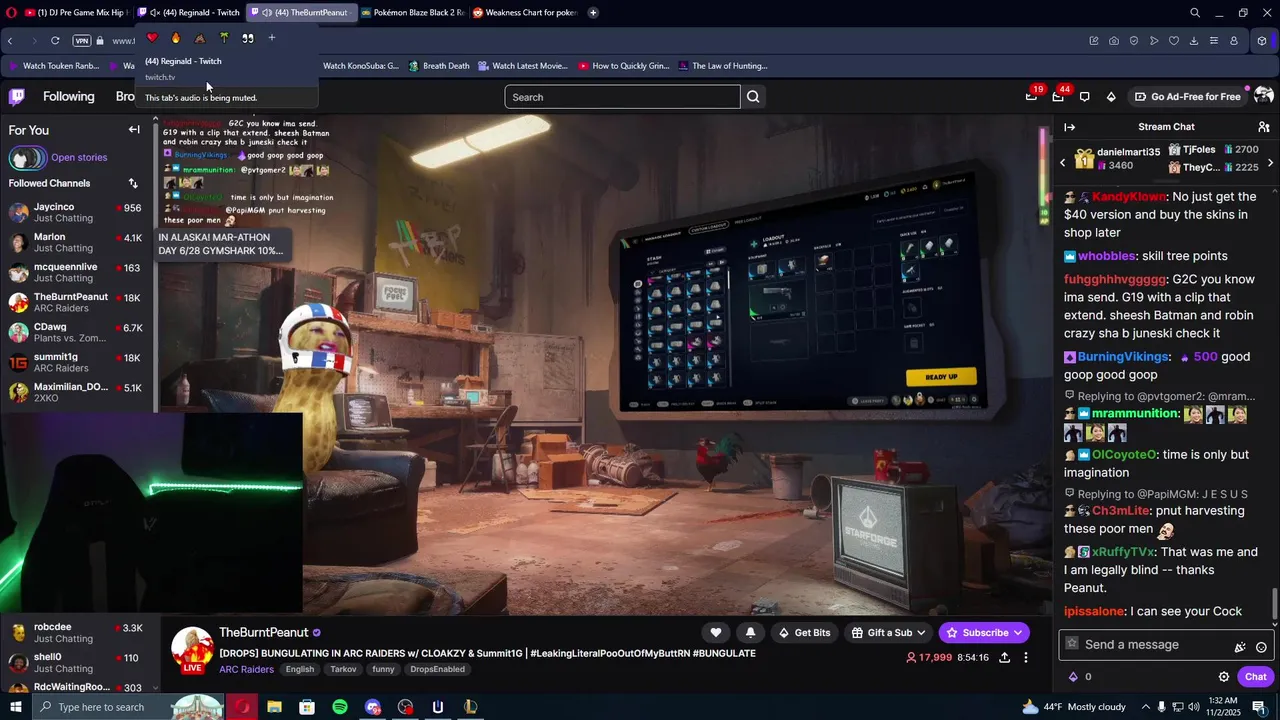
Task: Switch to the Reginald Twitch tab
Action: tap(189, 13)
